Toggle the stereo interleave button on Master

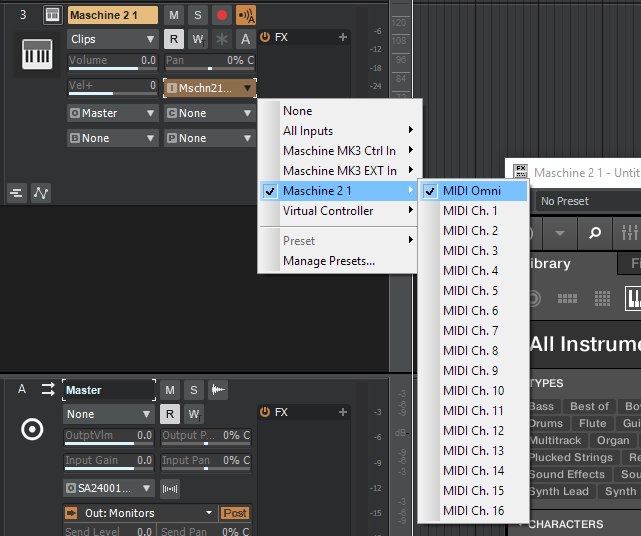tap(170, 489)
